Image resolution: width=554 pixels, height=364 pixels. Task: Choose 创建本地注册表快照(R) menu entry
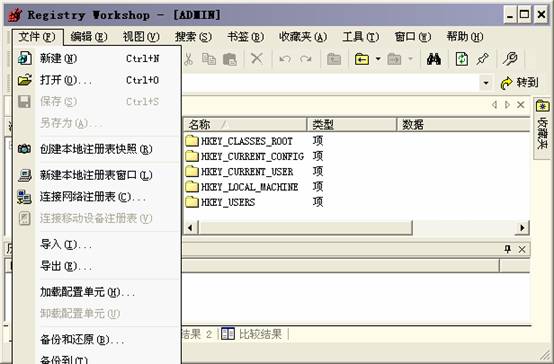[97, 149]
